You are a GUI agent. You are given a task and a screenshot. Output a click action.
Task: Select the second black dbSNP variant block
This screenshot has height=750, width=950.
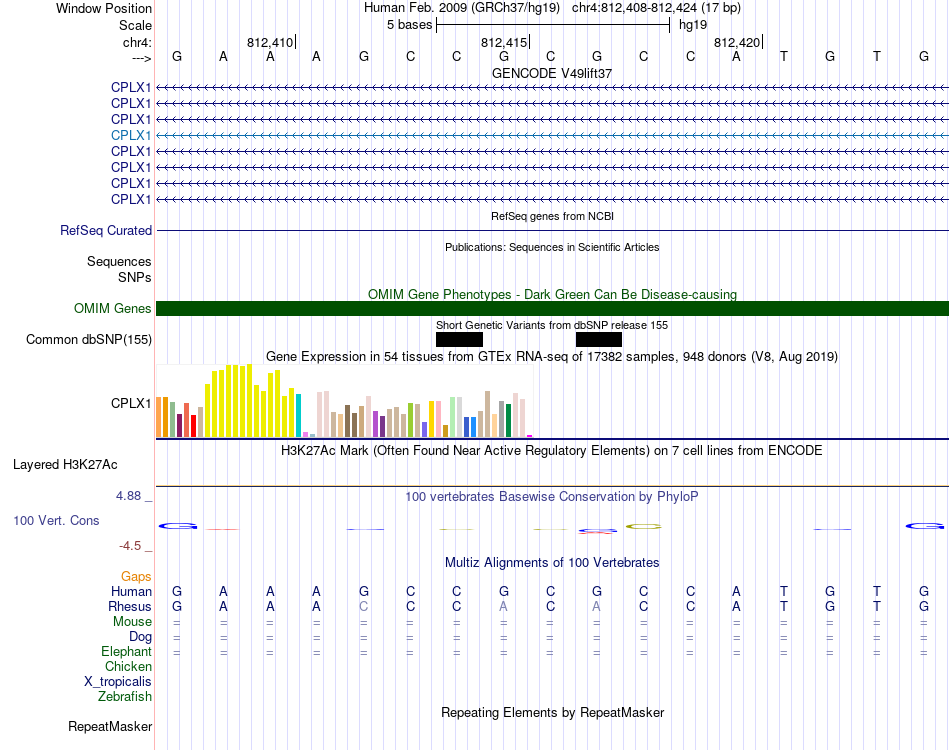pyautogui.click(x=599, y=339)
